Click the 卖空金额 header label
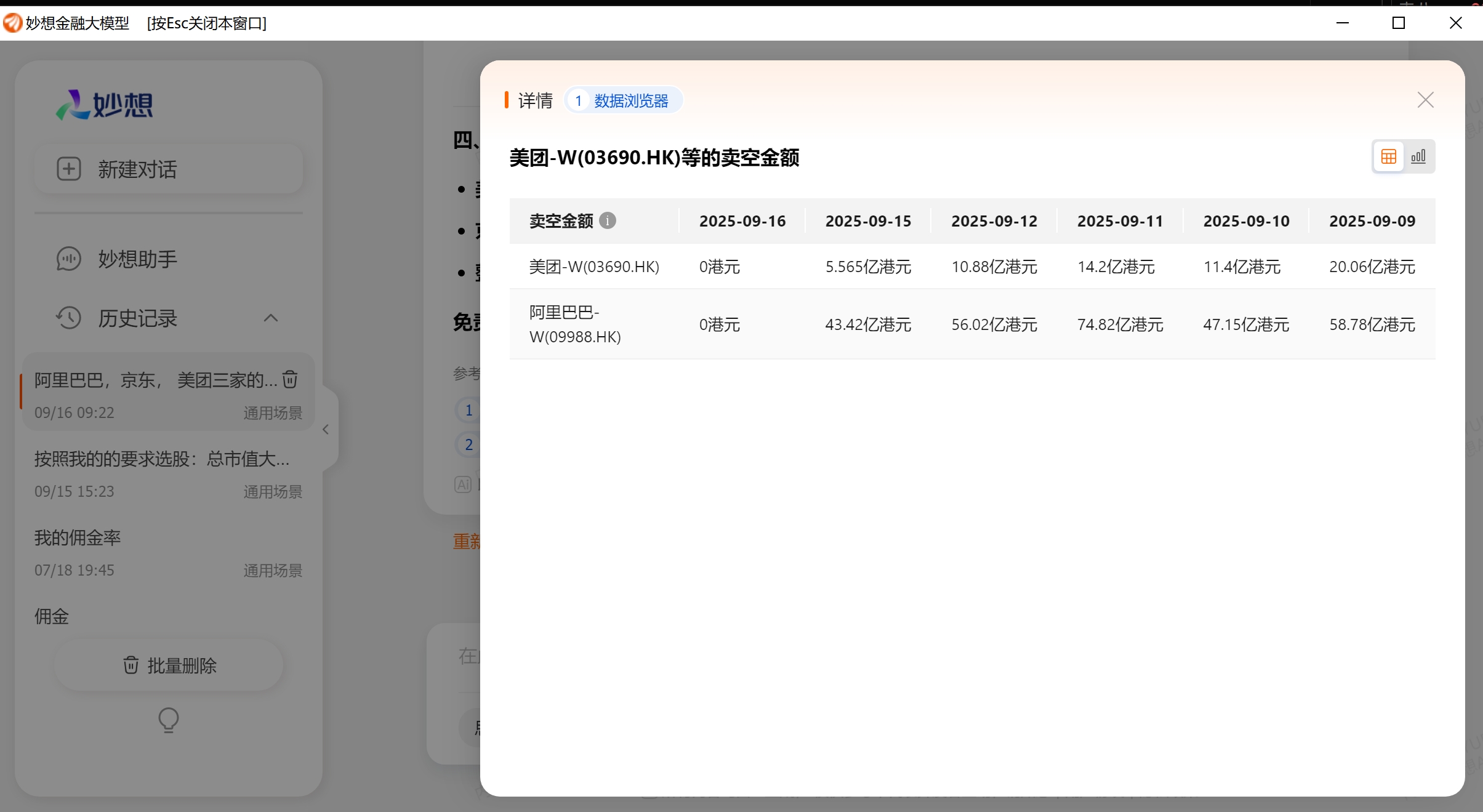This screenshot has width=1483, height=812. pyautogui.click(x=561, y=221)
